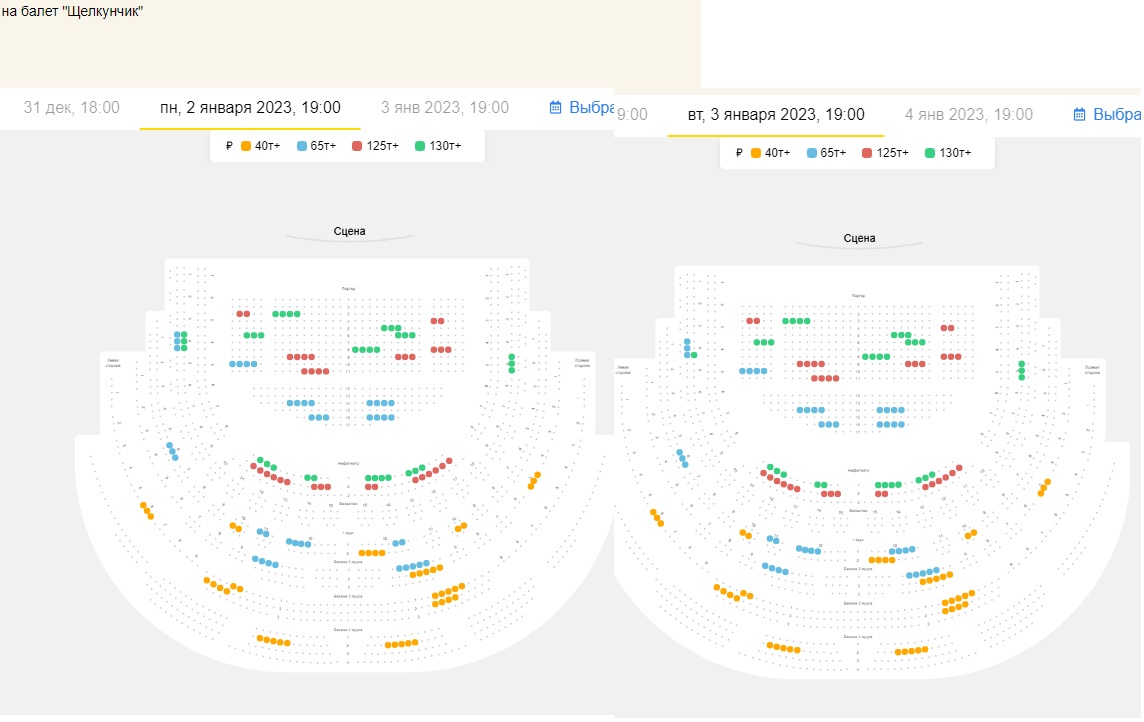Select the 3 янв 2023, 19:00 tab
Image resolution: width=1144 pixels, height=722 pixels.
pyautogui.click(x=445, y=108)
